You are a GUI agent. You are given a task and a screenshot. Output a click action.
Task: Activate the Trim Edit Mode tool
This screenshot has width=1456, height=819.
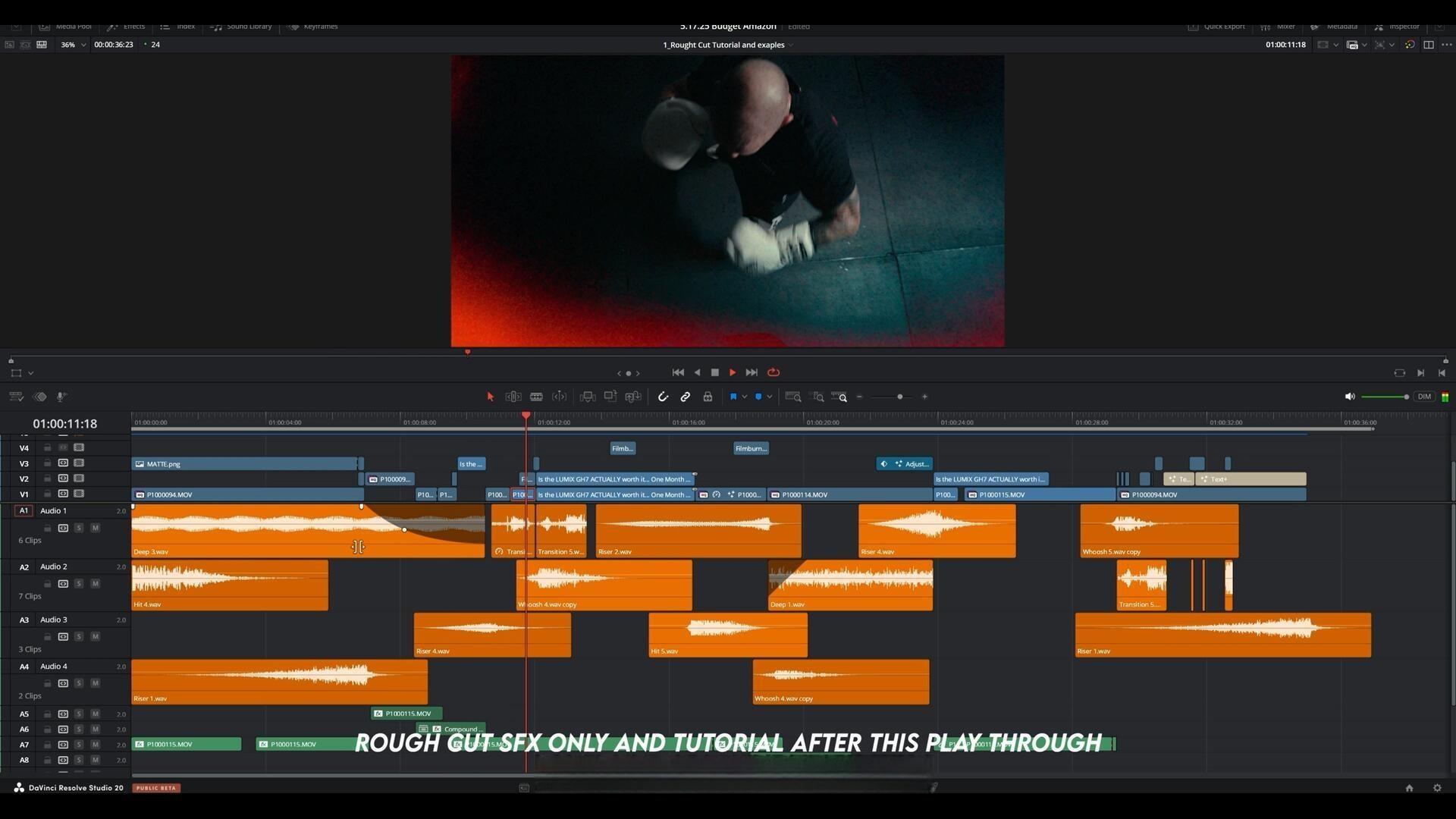[x=513, y=397]
